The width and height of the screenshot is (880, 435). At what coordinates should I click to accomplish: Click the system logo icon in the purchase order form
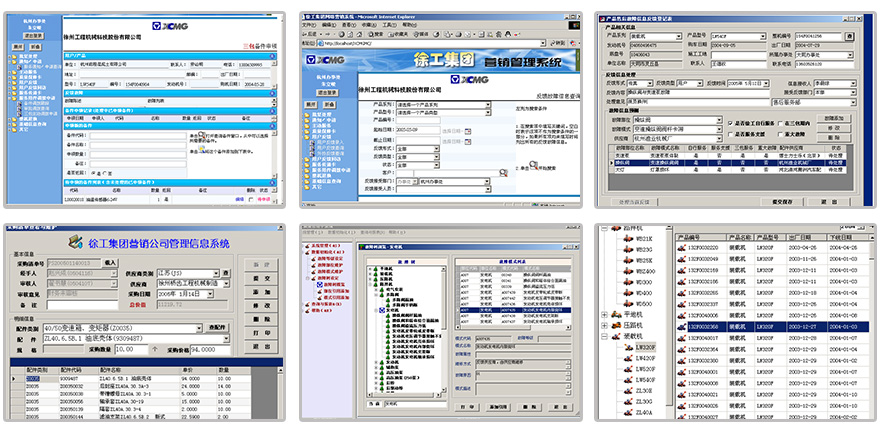tap(75, 242)
